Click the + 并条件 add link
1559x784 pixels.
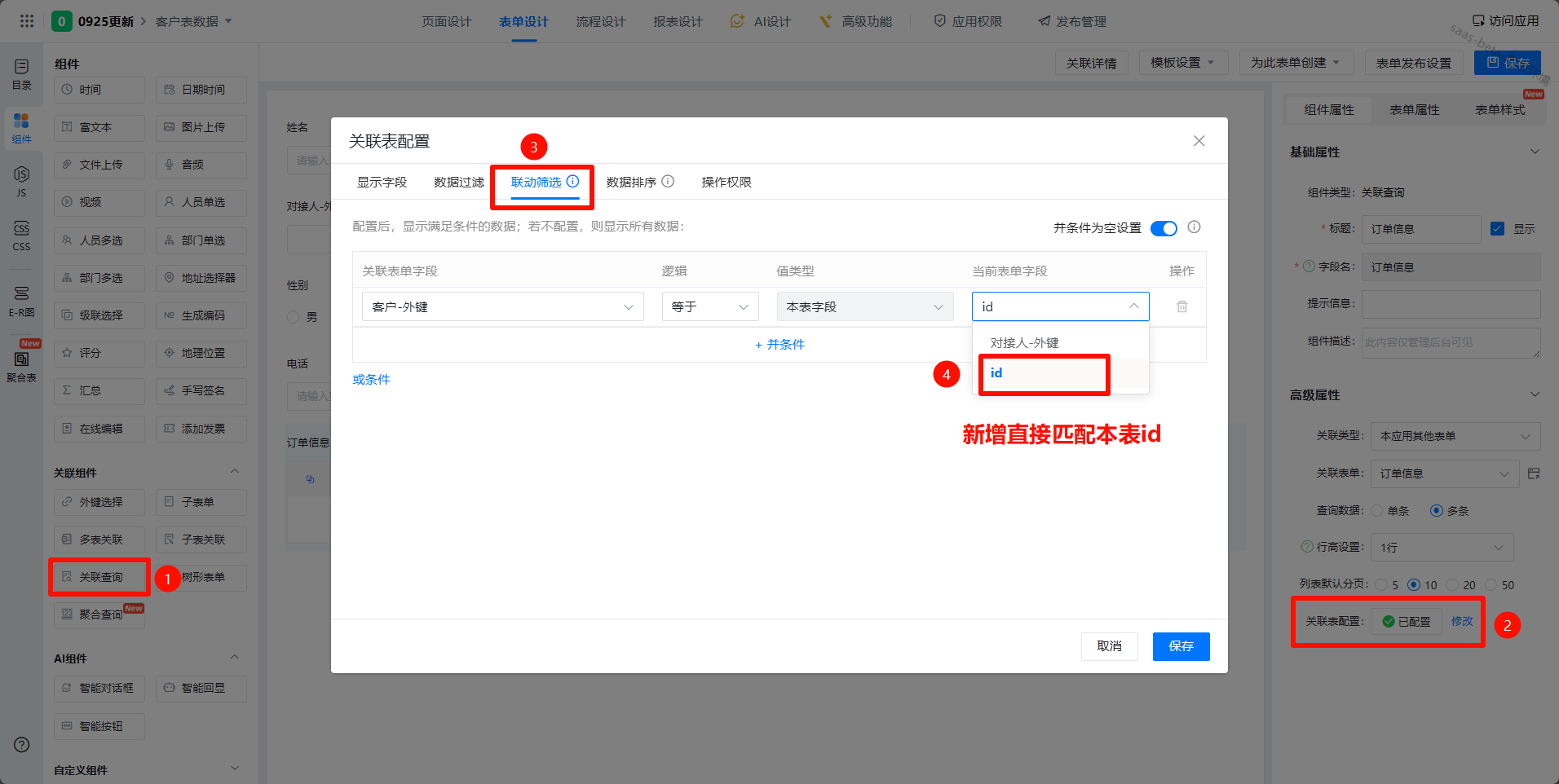click(x=779, y=345)
